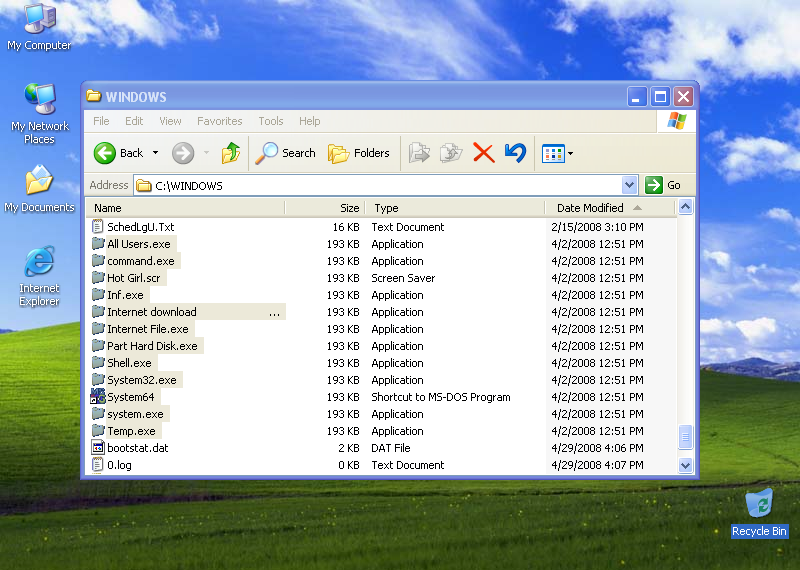
Task: Click the red Delete X icon
Action: 484,153
